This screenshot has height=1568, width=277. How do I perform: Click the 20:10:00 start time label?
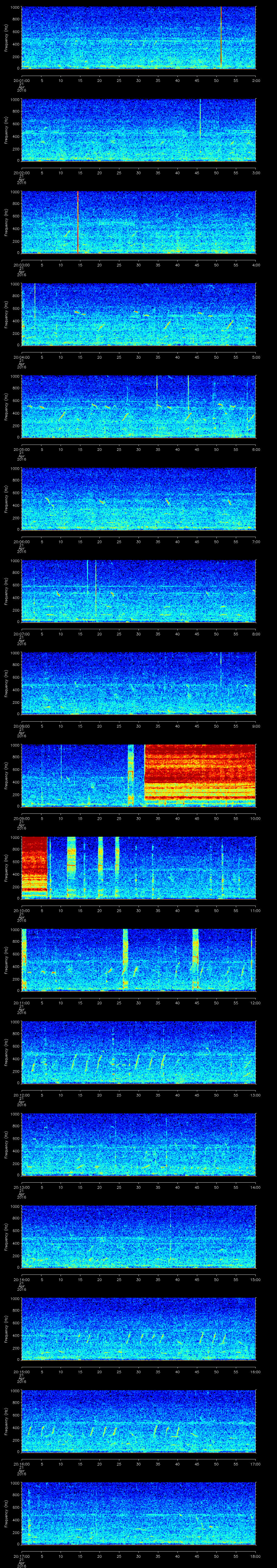point(21,910)
